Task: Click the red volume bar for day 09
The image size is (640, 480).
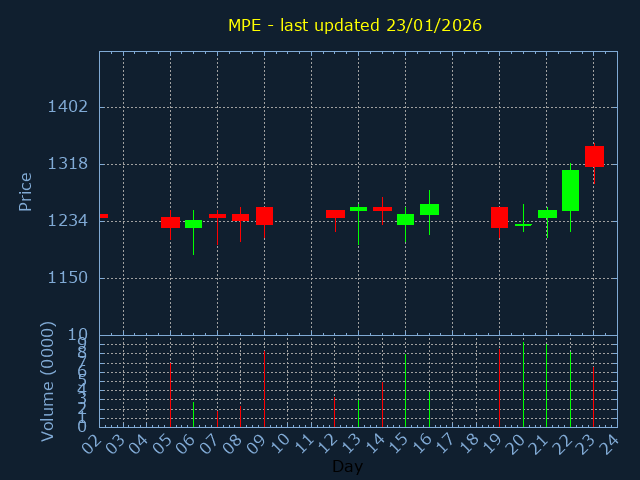Action: [264, 389]
